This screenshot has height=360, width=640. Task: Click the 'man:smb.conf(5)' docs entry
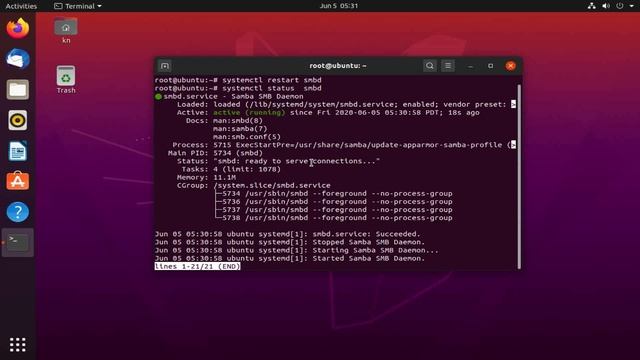247,137
